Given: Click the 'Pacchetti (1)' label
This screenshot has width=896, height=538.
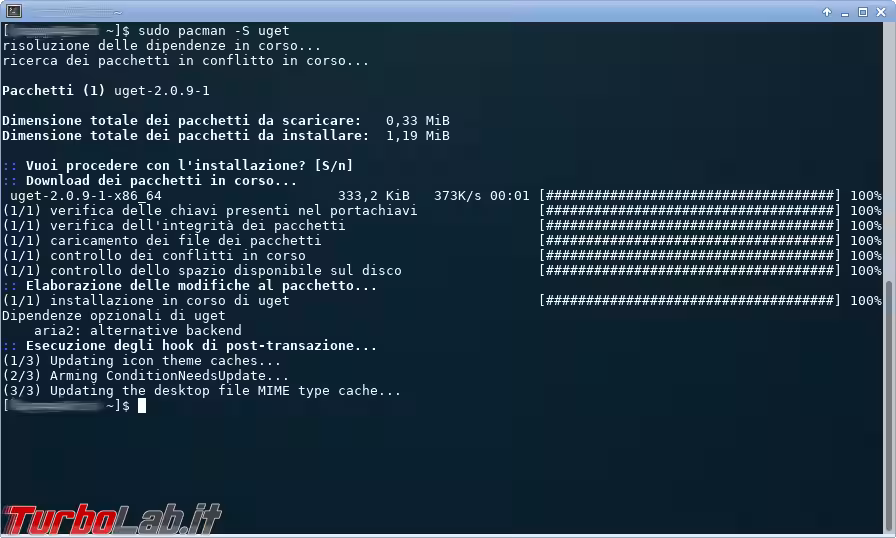Looking at the screenshot, I should click(54, 91).
